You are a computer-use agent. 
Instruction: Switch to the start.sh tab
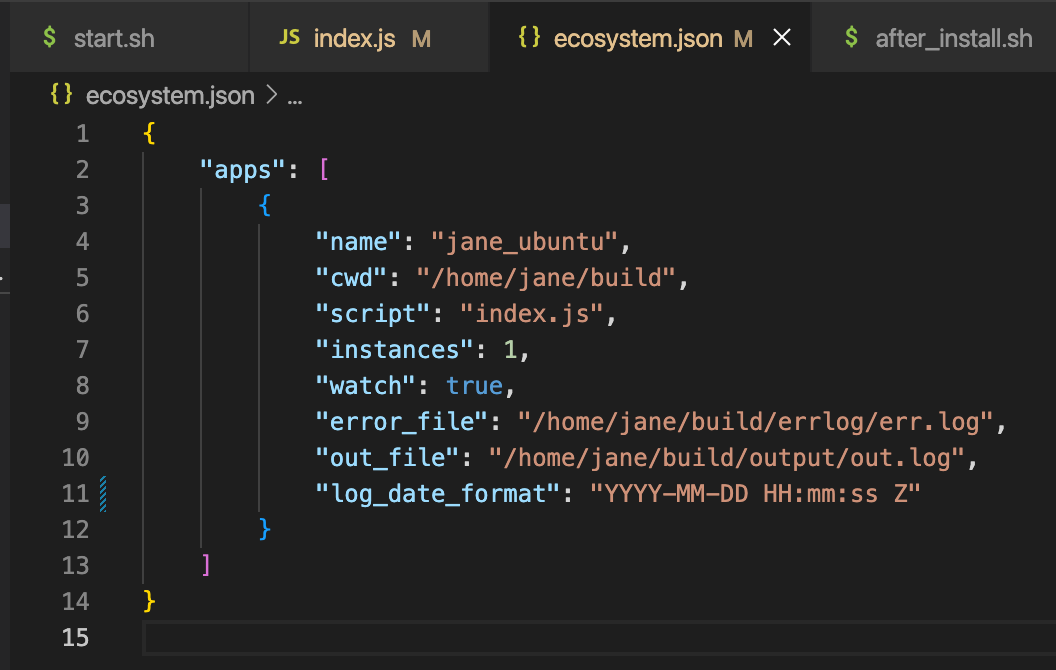point(128,38)
